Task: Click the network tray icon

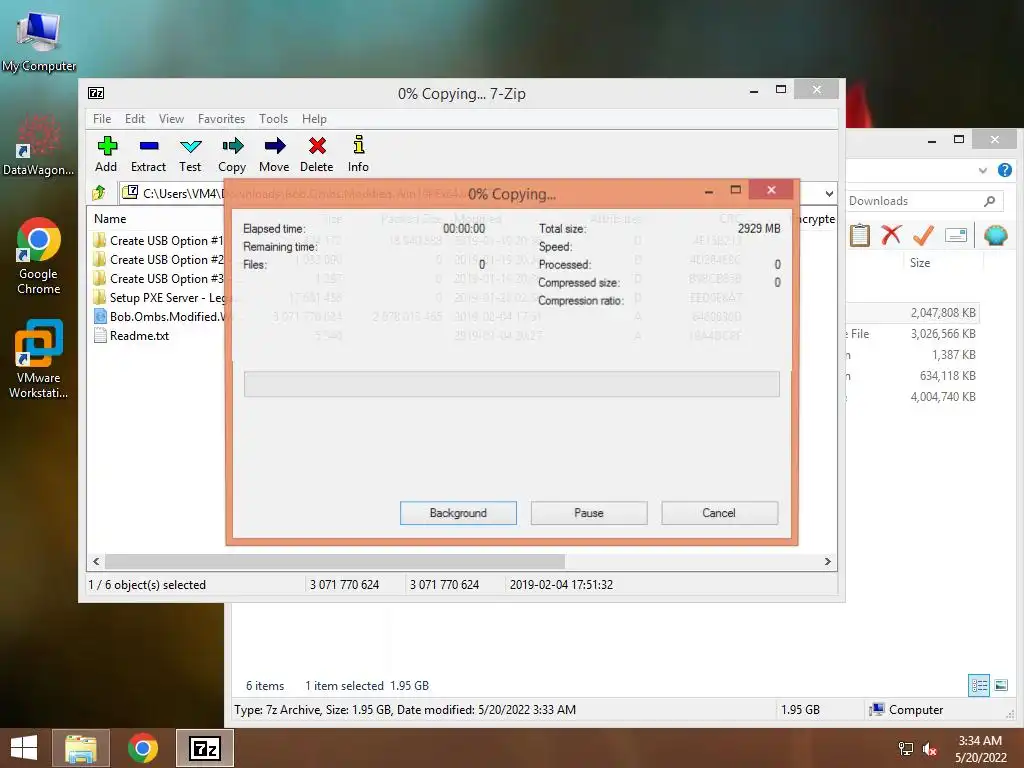Action: click(x=906, y=748)
